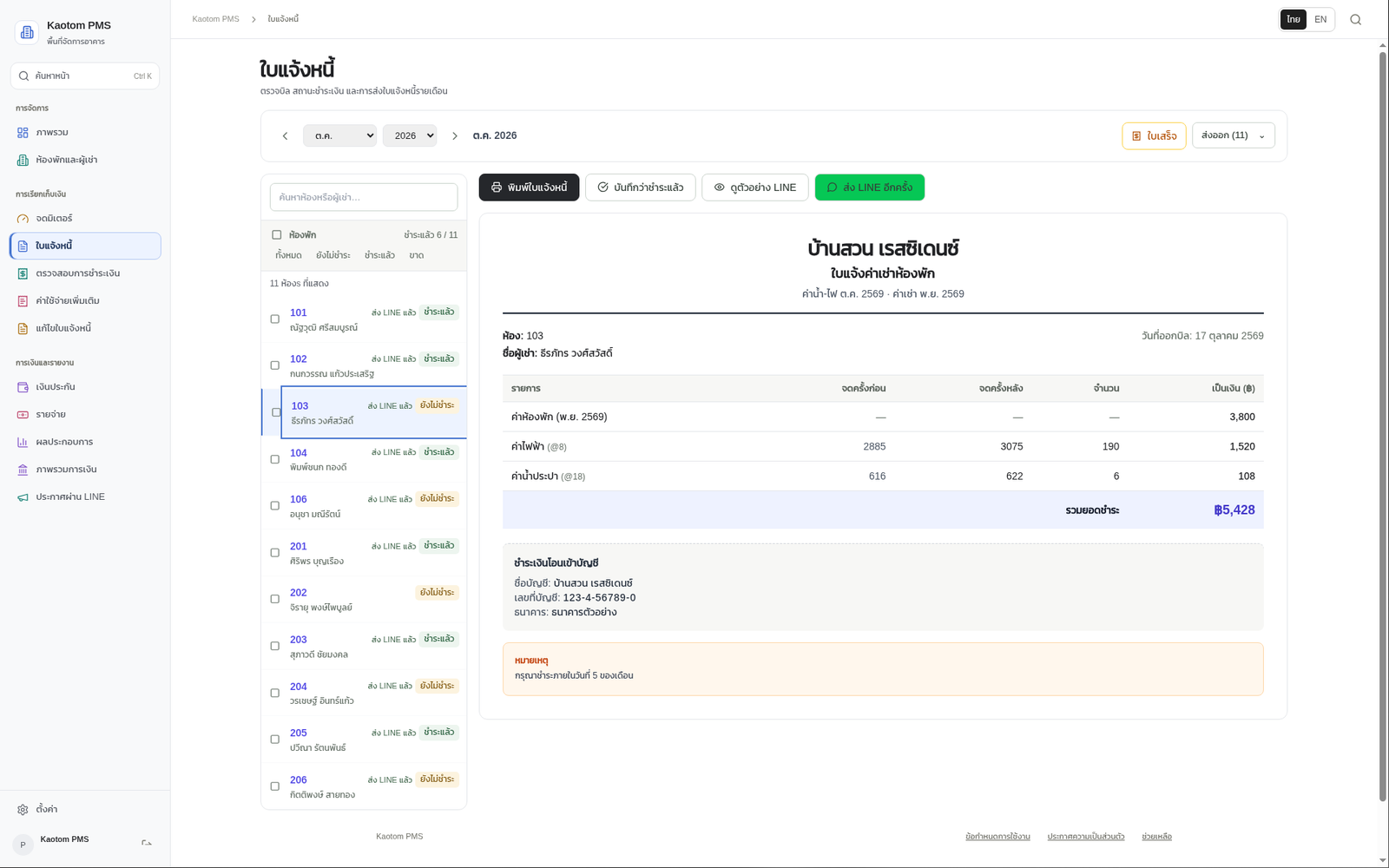Viewport: 1389px width, 868px height.
Task: Open the year dropdown showing 2026
Action: click(410, 135)
